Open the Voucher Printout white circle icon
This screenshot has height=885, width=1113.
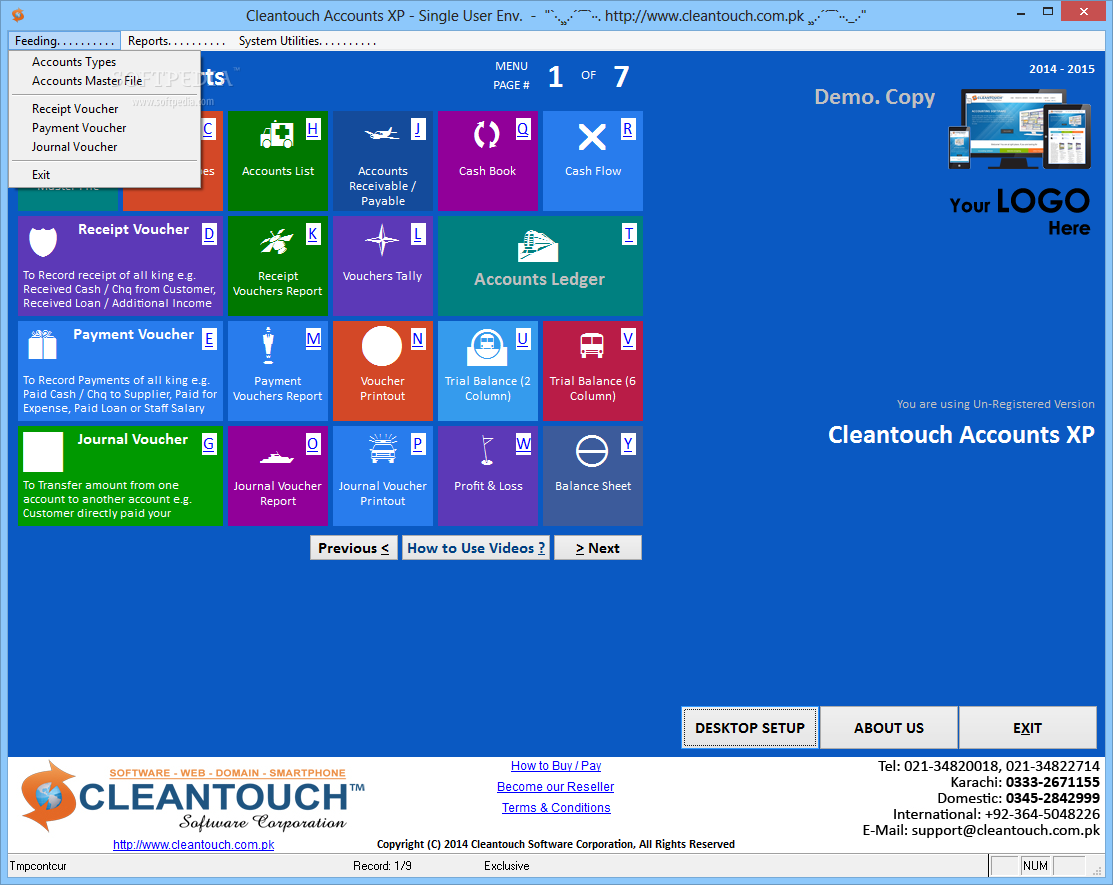pyautogui.click(x=382, y=346)
